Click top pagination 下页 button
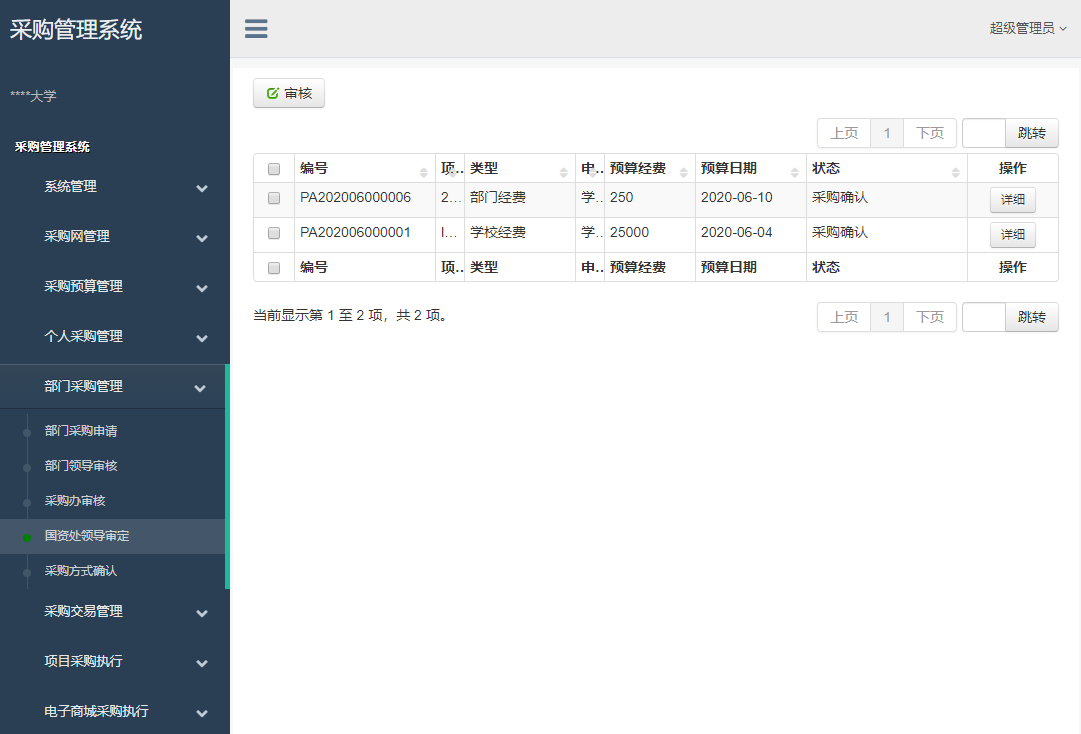 tap(929, 133)
